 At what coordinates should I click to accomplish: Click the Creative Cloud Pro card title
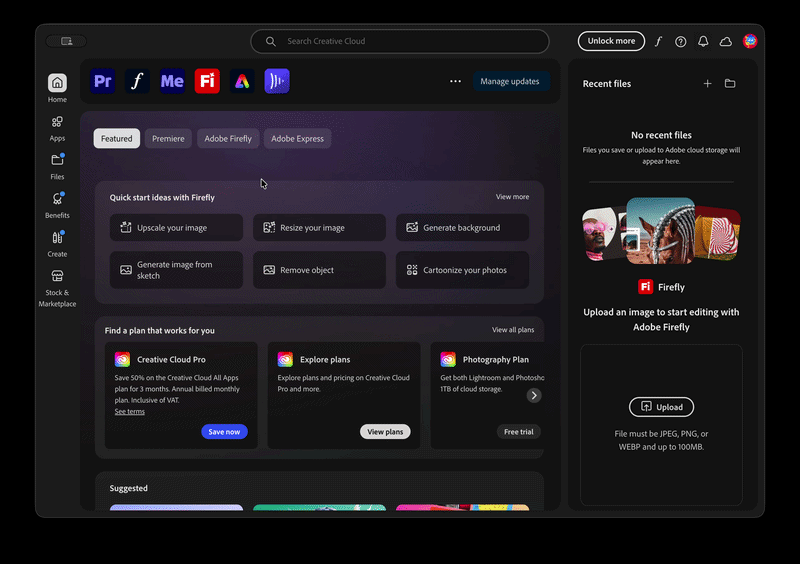point(171,359)
